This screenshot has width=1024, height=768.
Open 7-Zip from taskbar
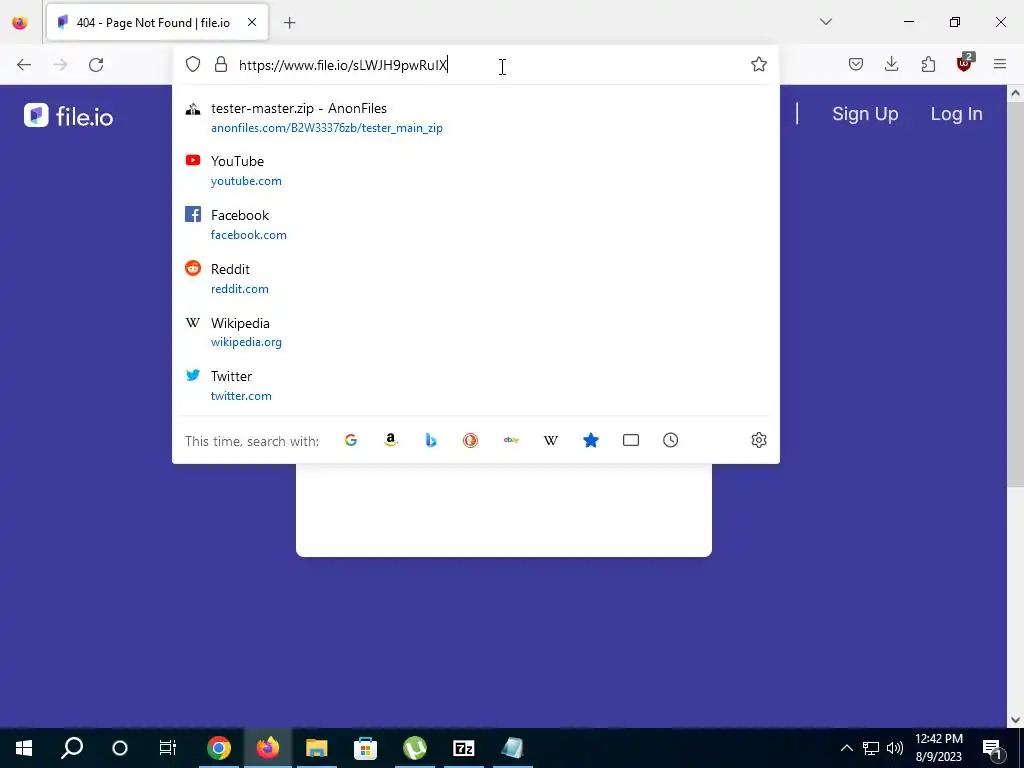pos(464,748)
